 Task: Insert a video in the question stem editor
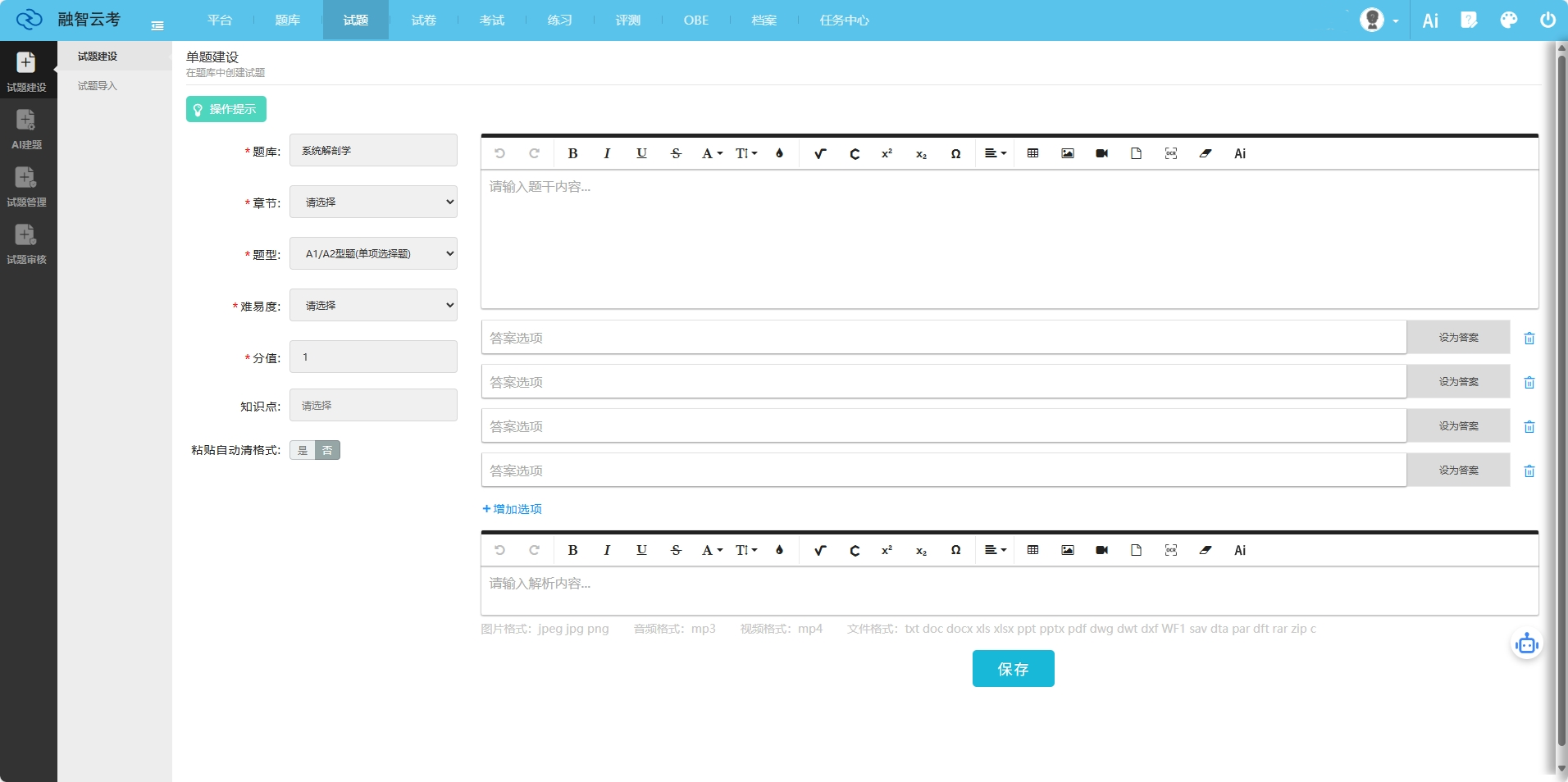[1101, 153]
